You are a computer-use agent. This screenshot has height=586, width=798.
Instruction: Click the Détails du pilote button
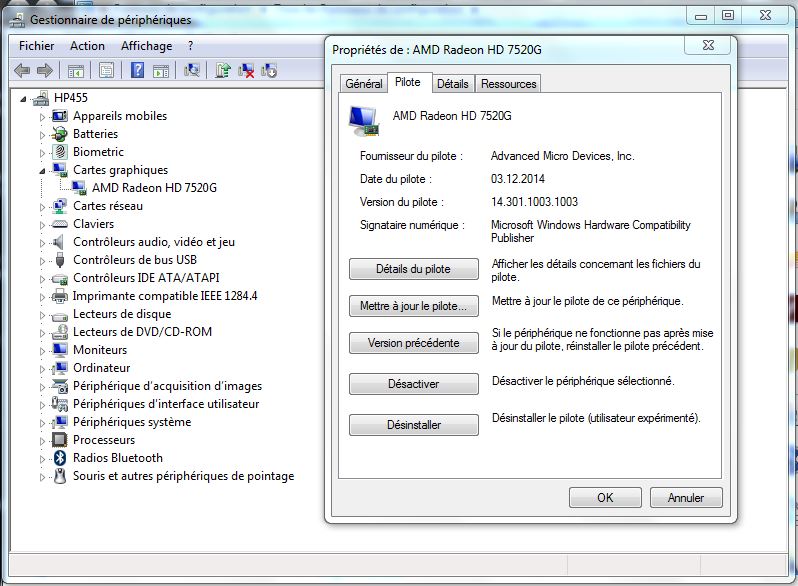pyautogui.click(x=413, y=269)
